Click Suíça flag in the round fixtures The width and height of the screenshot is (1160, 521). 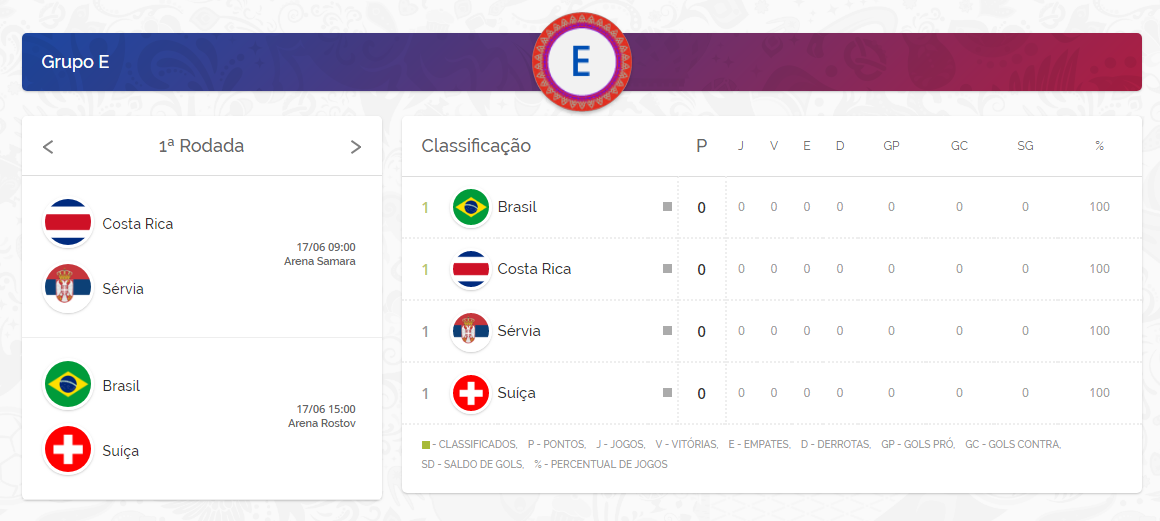[68, 450]
